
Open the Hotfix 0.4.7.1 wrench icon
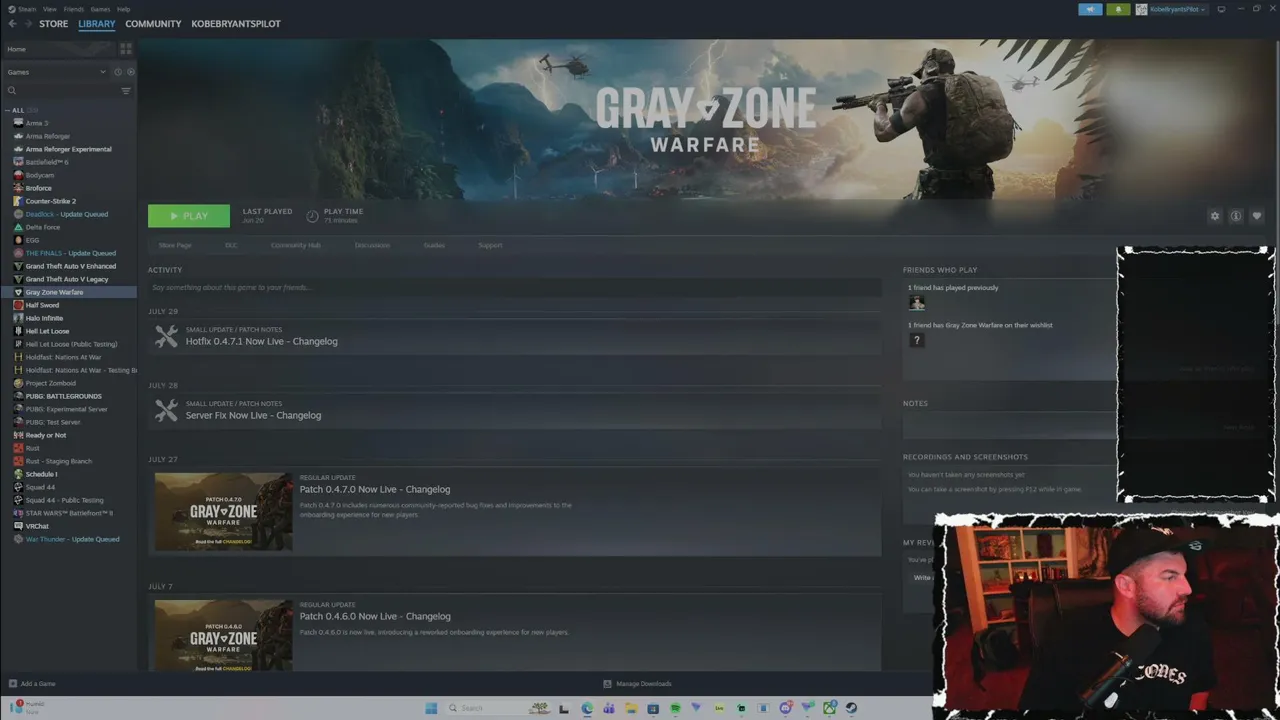166,337
